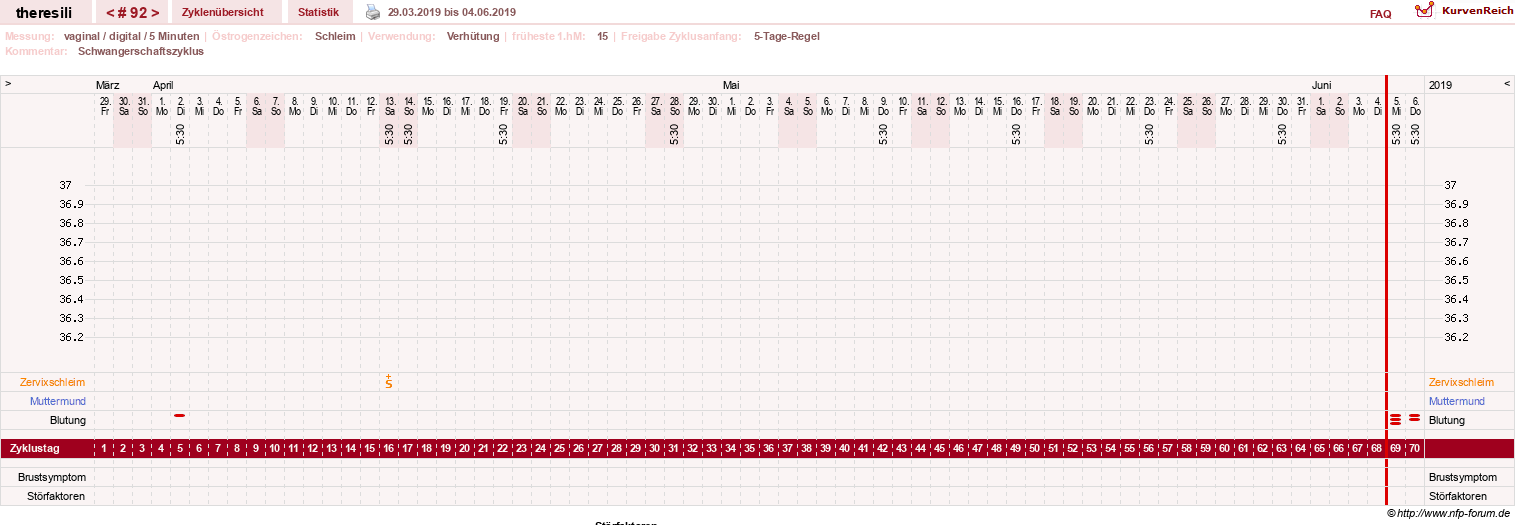This screenshot has height=525, width=1515.
Task: Click the 5:30 time under 2. Di in April
Action: [180, 134]
